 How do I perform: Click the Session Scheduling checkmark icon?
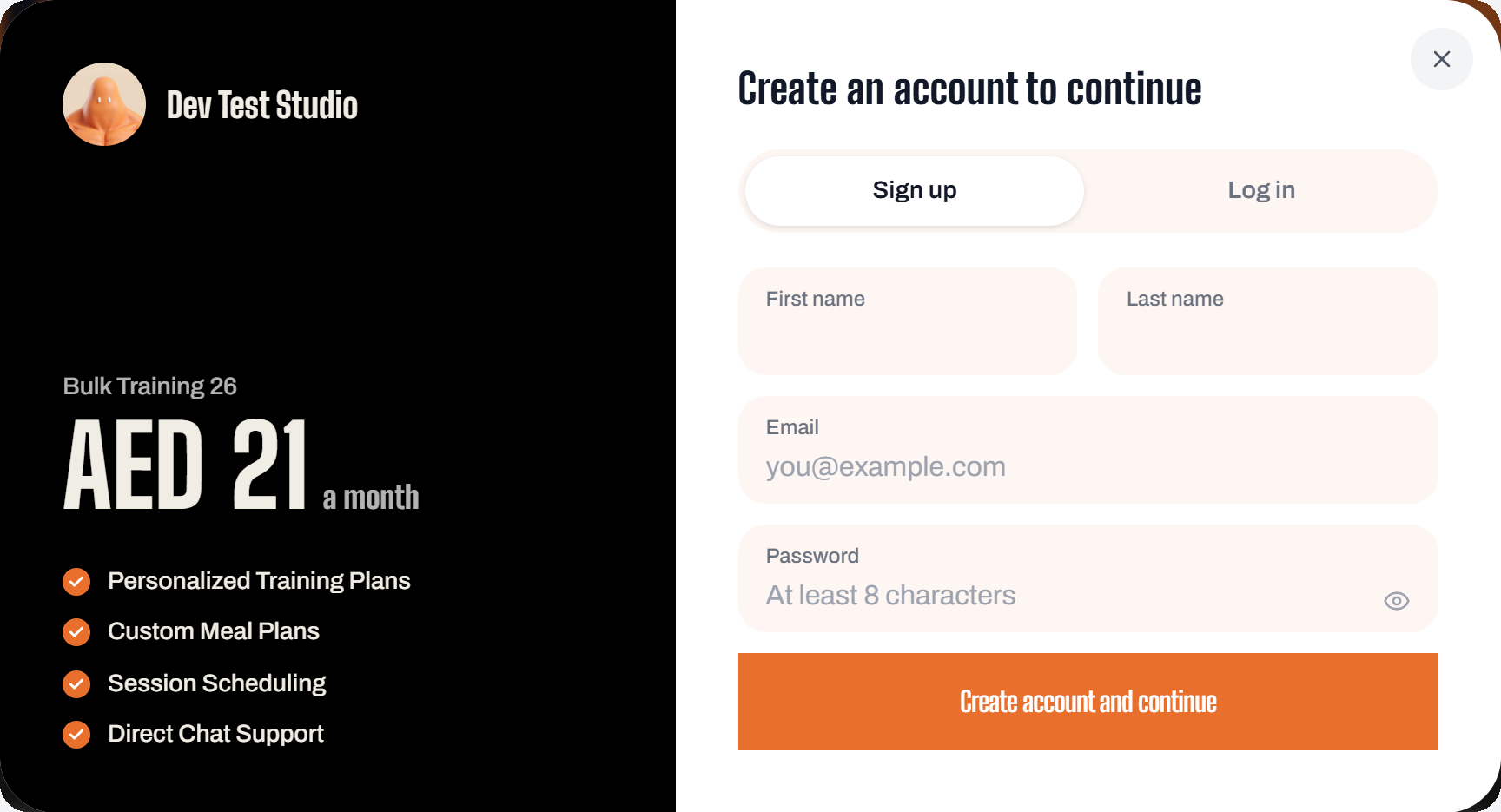point(76,684)
